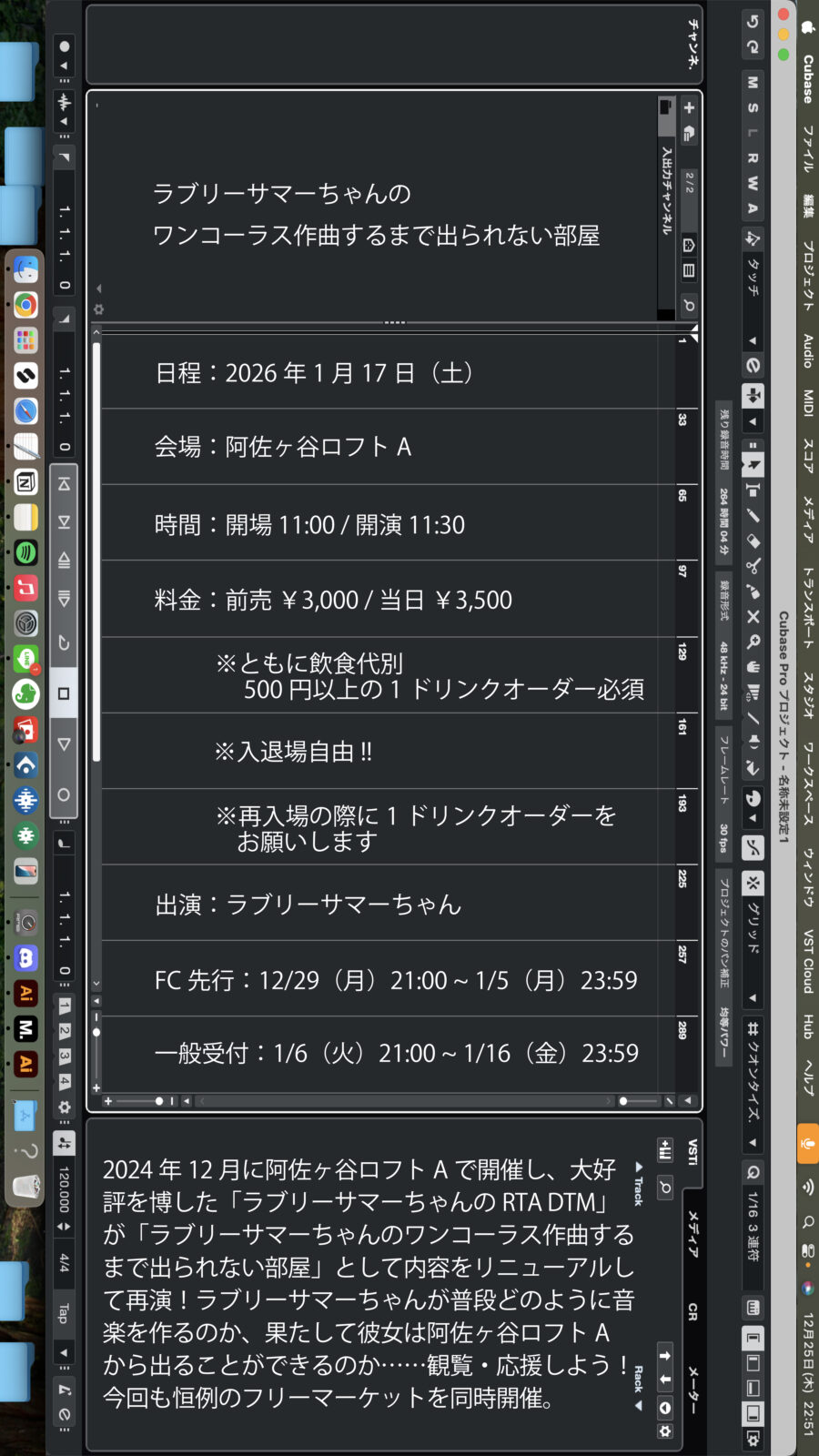
Task: Click the 入出力チャンネル button
Action: 666,191
